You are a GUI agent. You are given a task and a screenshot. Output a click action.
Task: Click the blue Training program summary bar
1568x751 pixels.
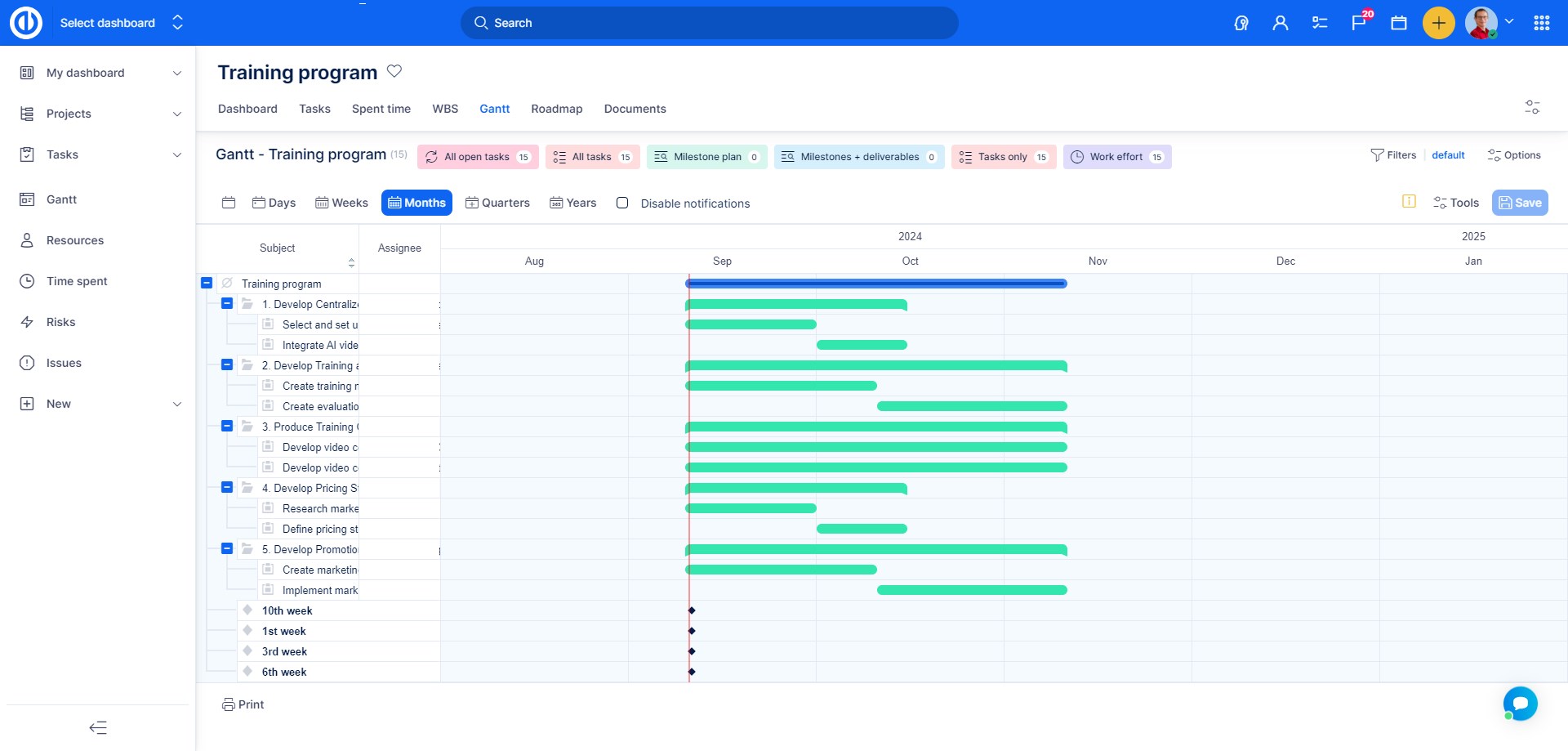[x=875, y=284]
